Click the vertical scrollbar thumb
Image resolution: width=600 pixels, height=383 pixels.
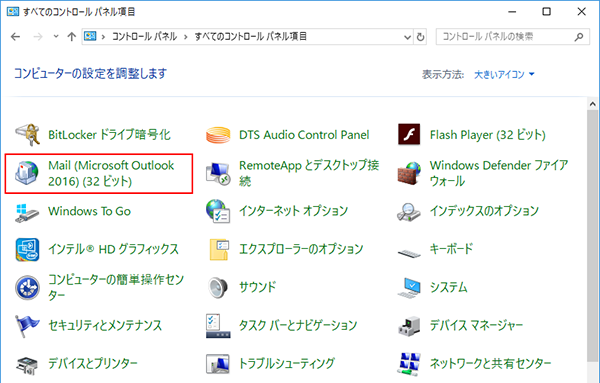[x=593, y=235]
